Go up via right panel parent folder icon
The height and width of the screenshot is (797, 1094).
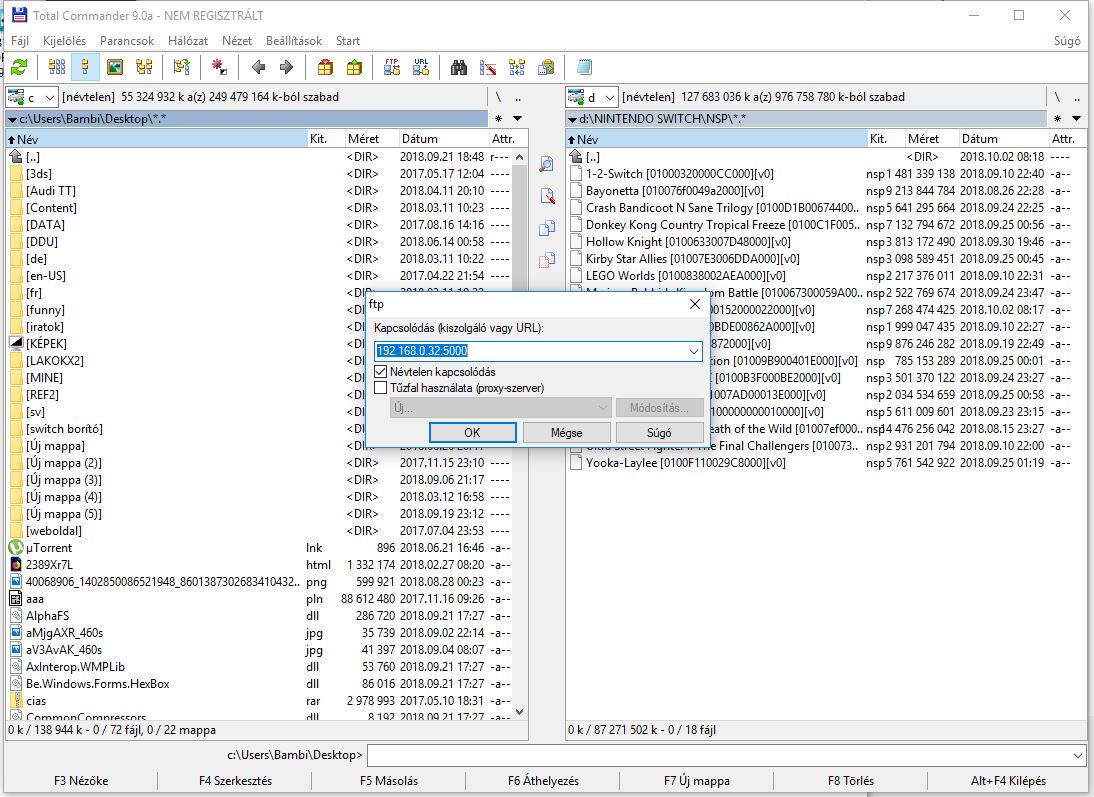click(x=576, y=157)
